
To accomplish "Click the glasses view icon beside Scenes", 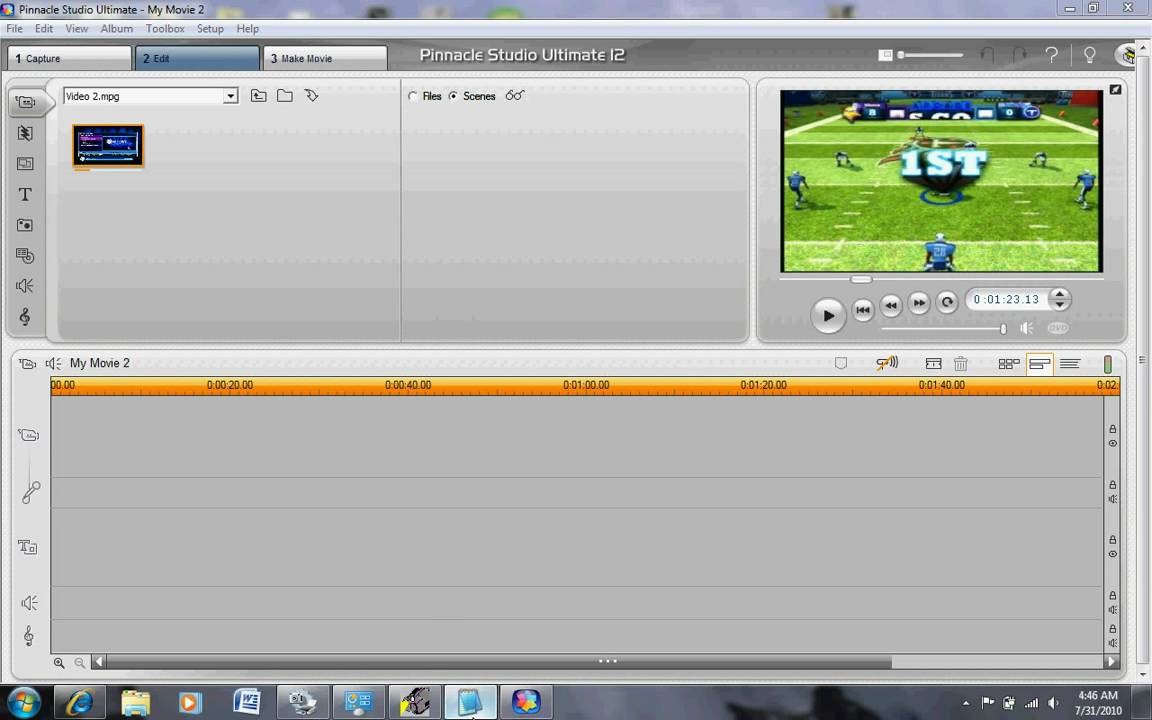I will (x=515, y=96).
